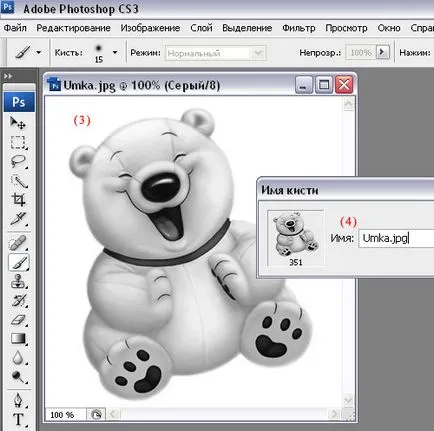Open the tool preset picker dropdown

click(39, 52)
